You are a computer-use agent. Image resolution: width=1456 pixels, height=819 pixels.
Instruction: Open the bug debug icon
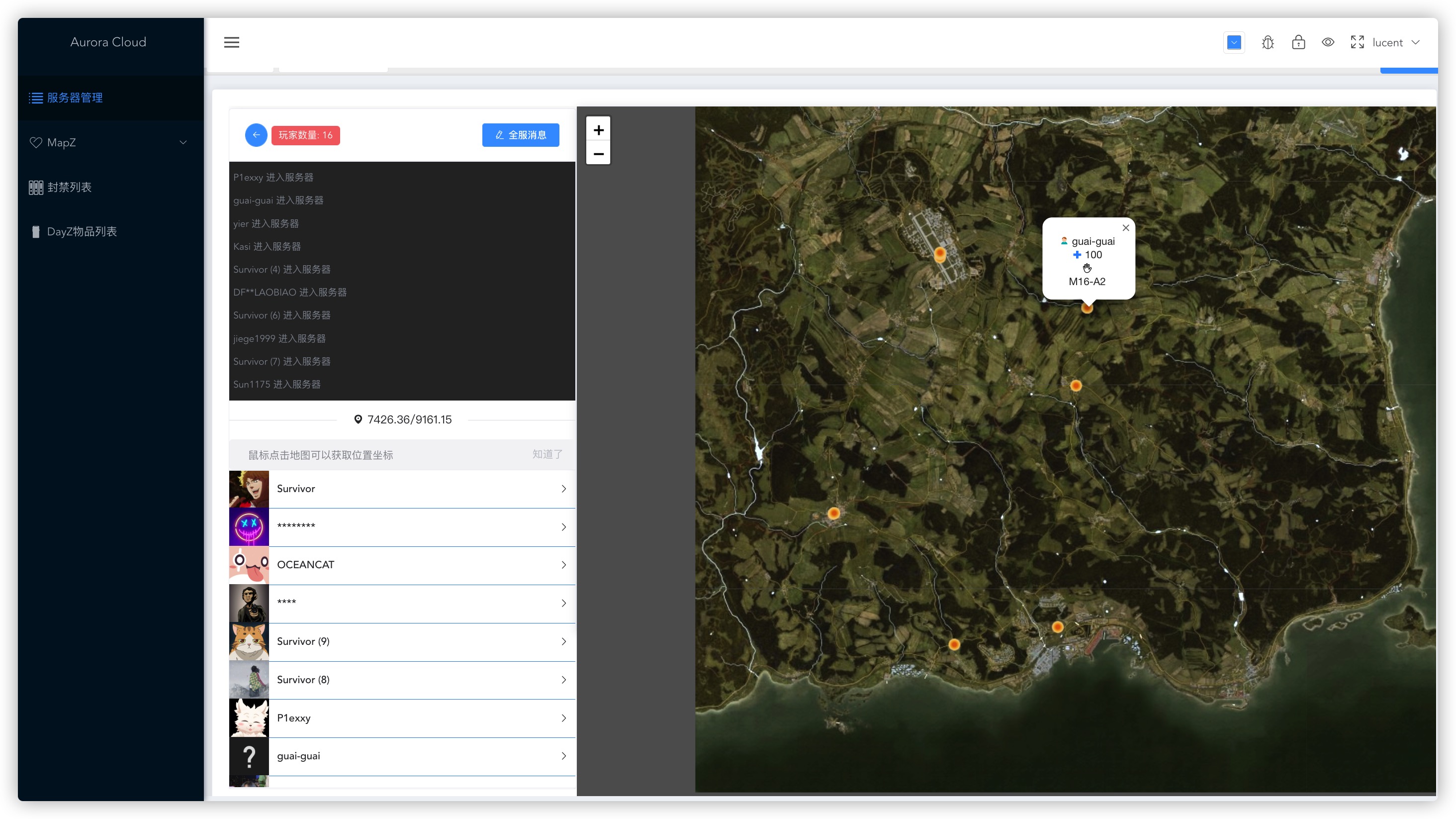coord(1268,42)
